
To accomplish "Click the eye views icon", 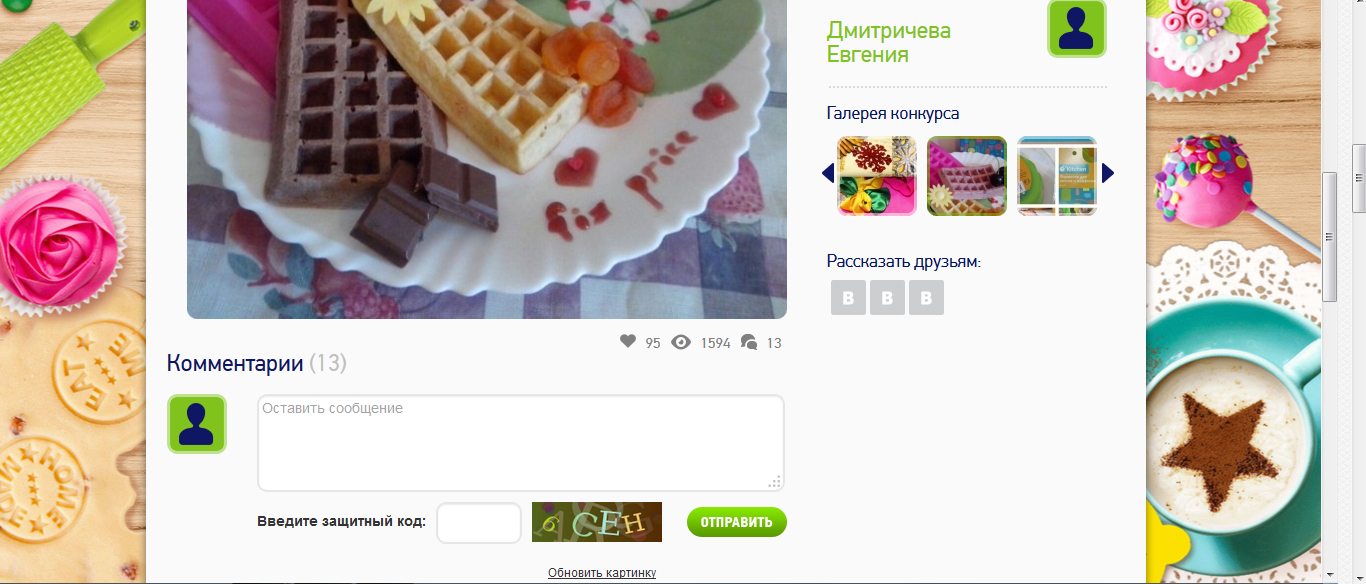I will coord(681,342).
